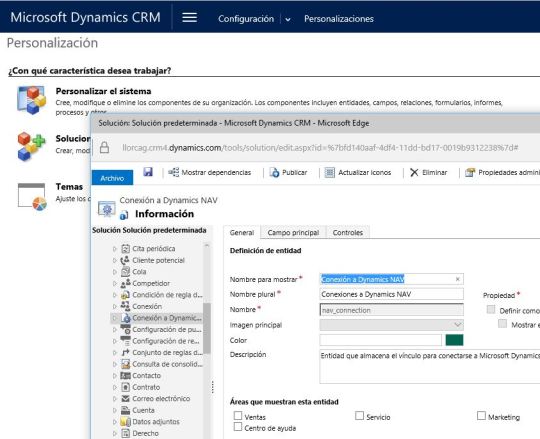Open the Archivo menu
The image size is (540, 439).
[112, 178]
